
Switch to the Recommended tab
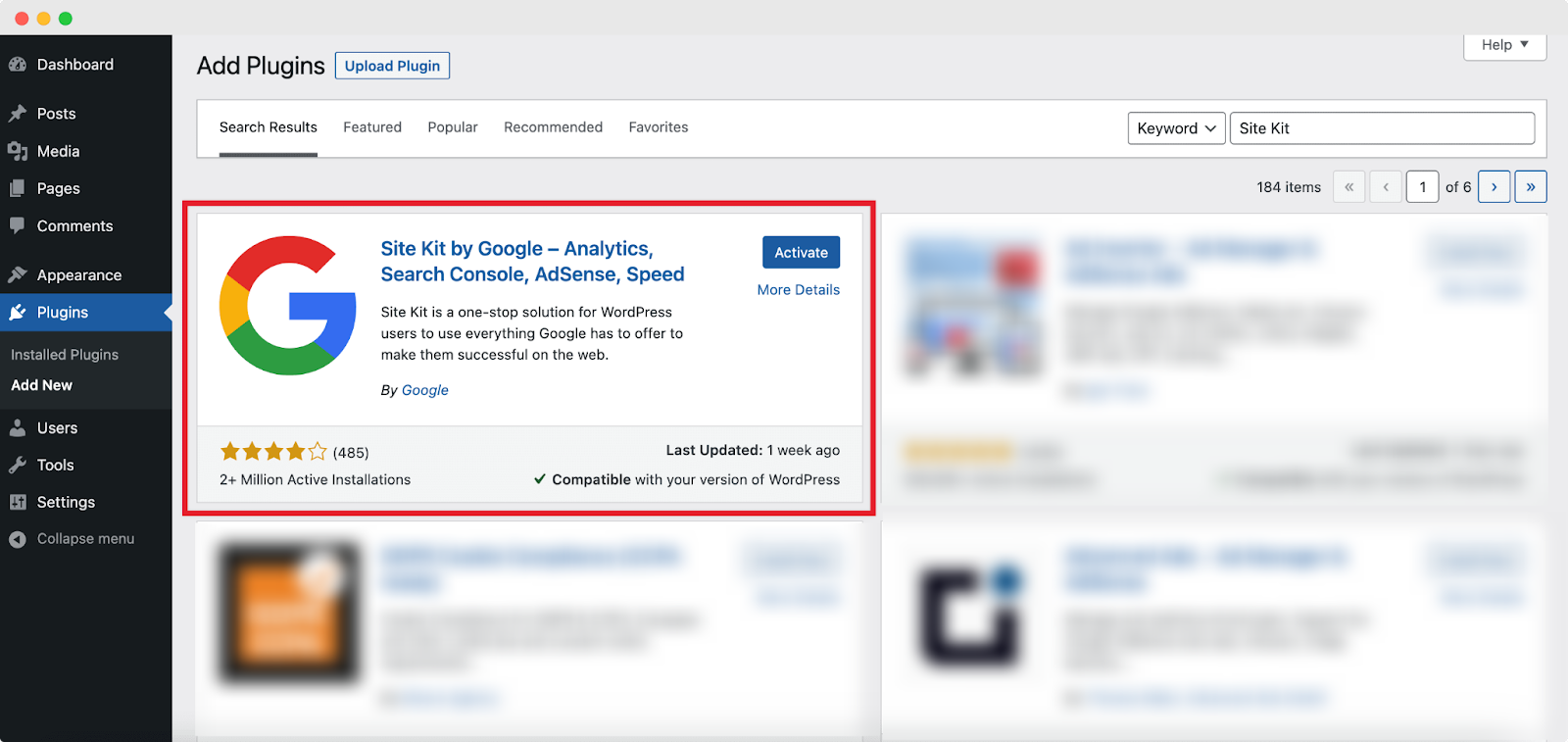(554, 127)
